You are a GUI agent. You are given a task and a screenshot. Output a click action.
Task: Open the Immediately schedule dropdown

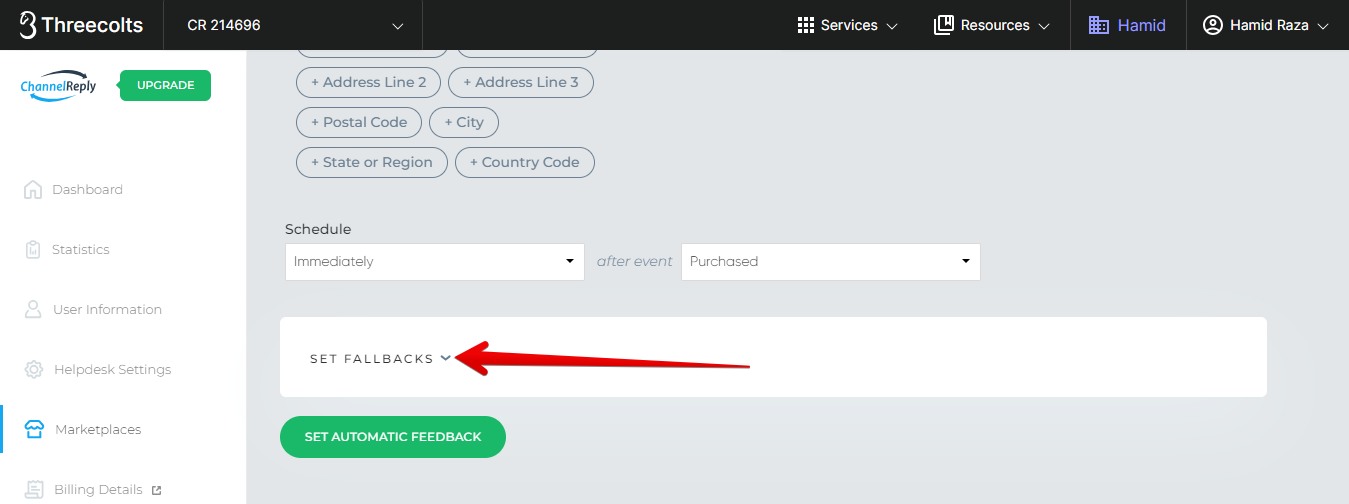click(434, 261)
